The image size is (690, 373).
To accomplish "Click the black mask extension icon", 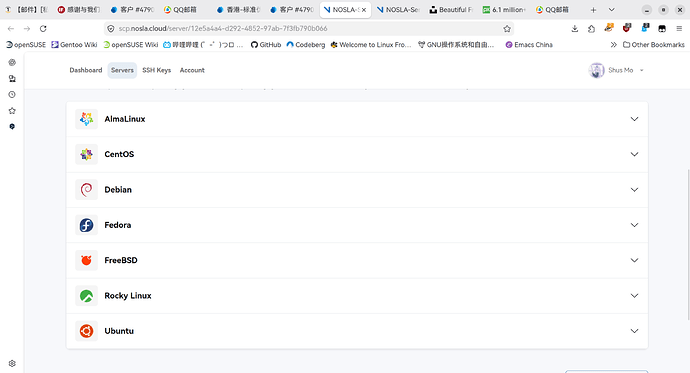I will tap(662, 29).
